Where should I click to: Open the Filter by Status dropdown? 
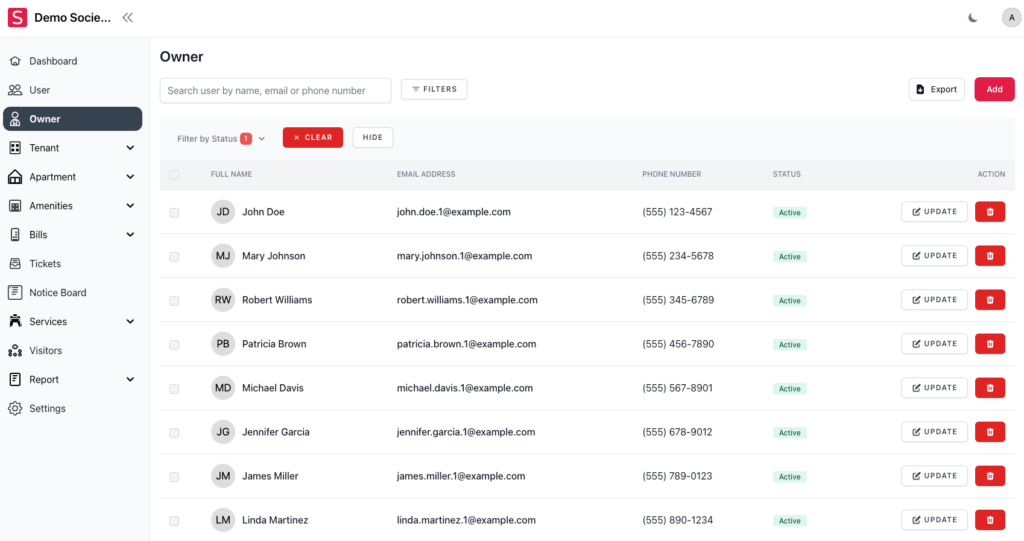point(221,139)
